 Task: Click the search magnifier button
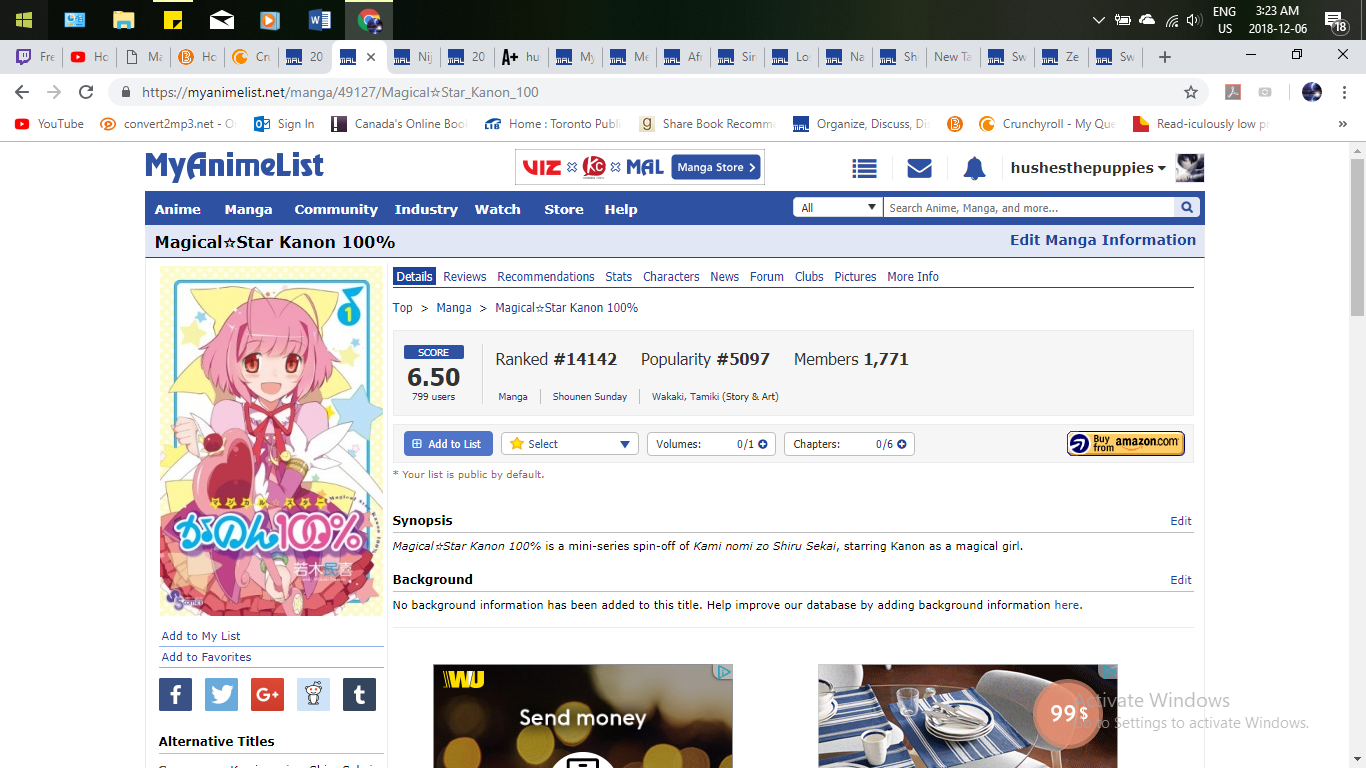click(1187, 208)
